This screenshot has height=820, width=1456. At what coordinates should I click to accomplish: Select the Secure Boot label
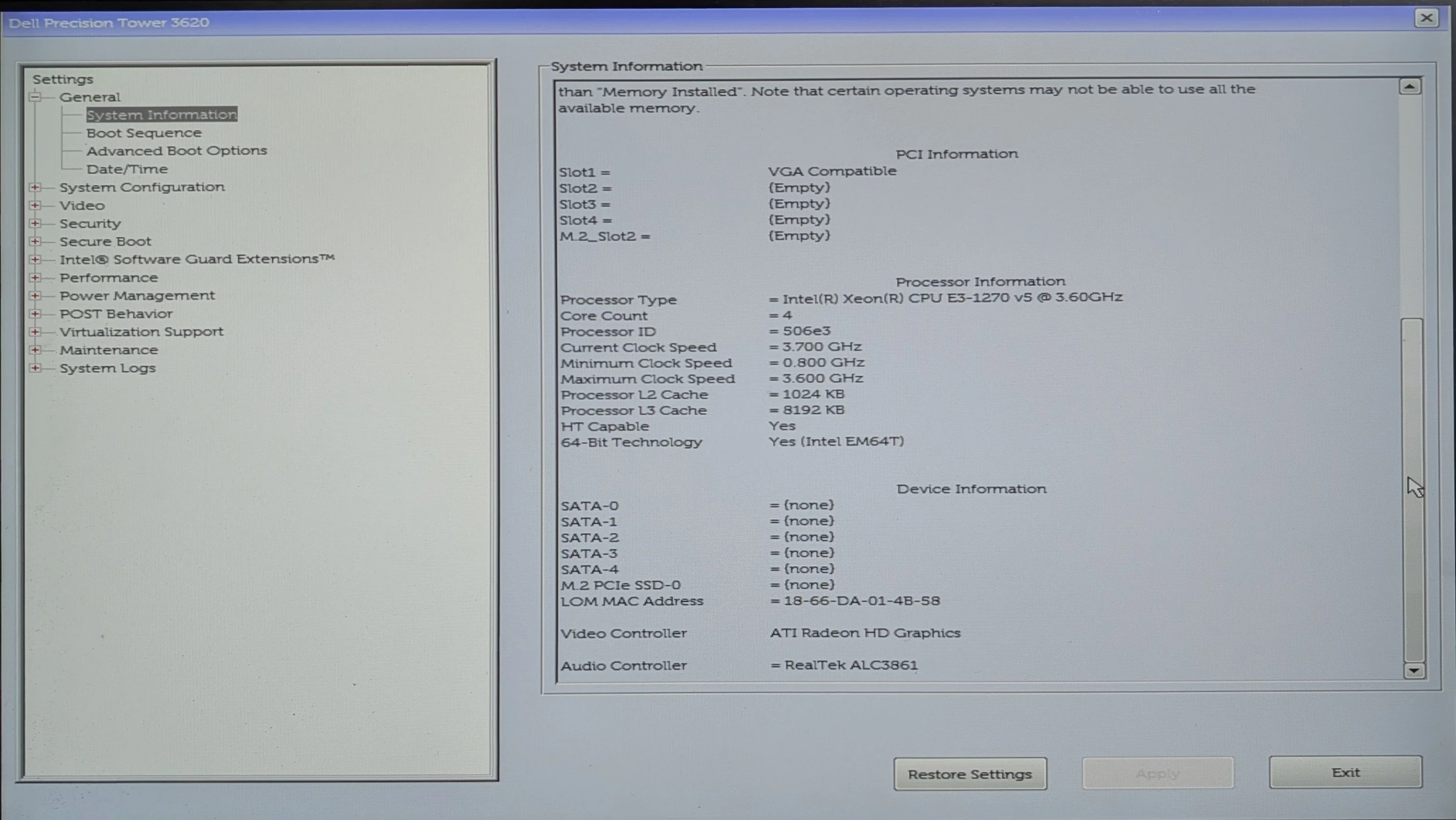(x=105, y=241)
